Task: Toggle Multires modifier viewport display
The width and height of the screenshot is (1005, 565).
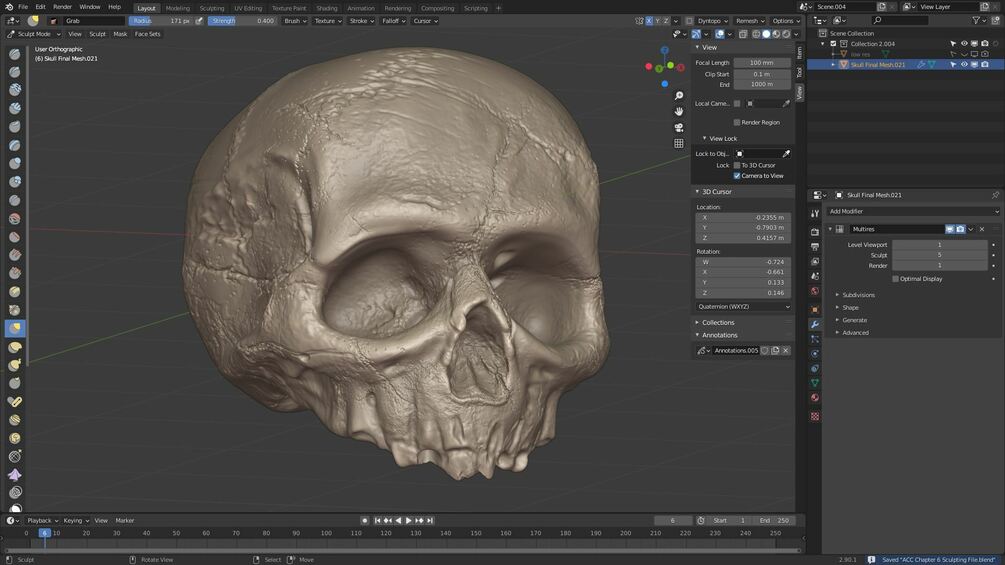Action: click(950, 229)
